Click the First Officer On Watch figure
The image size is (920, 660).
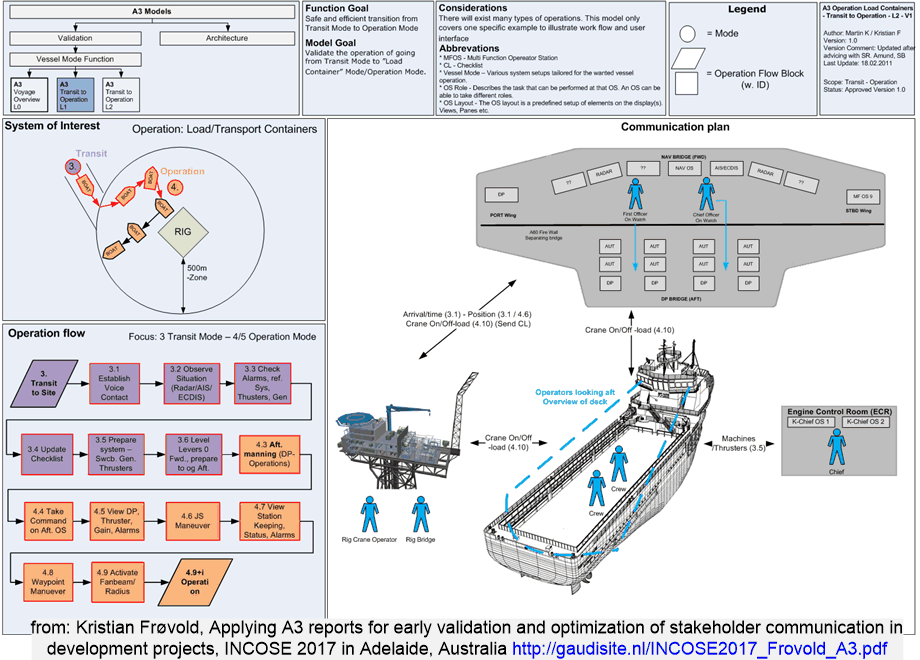[x=635, y=195]
